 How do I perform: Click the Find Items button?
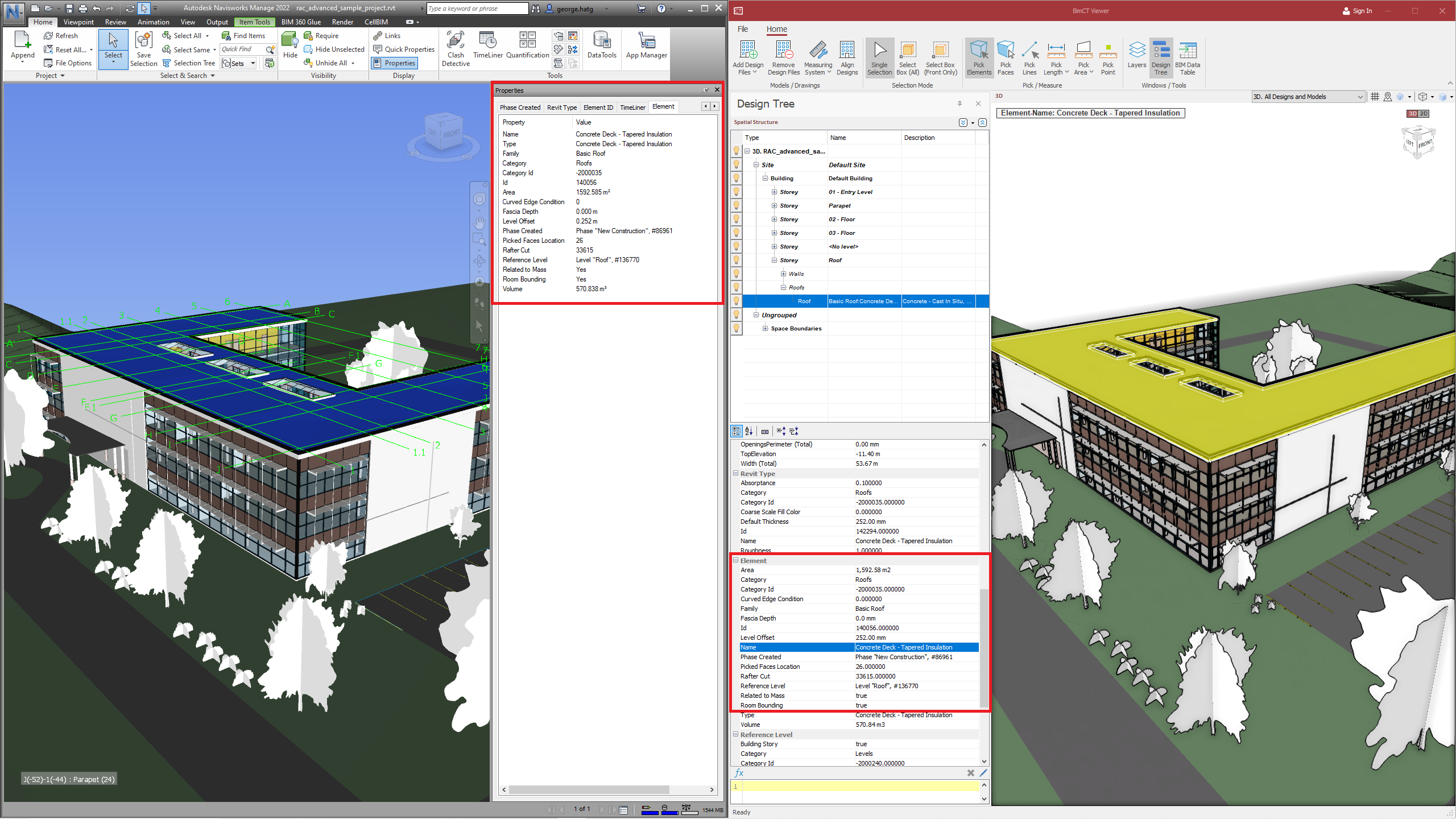tap(243, 36)
